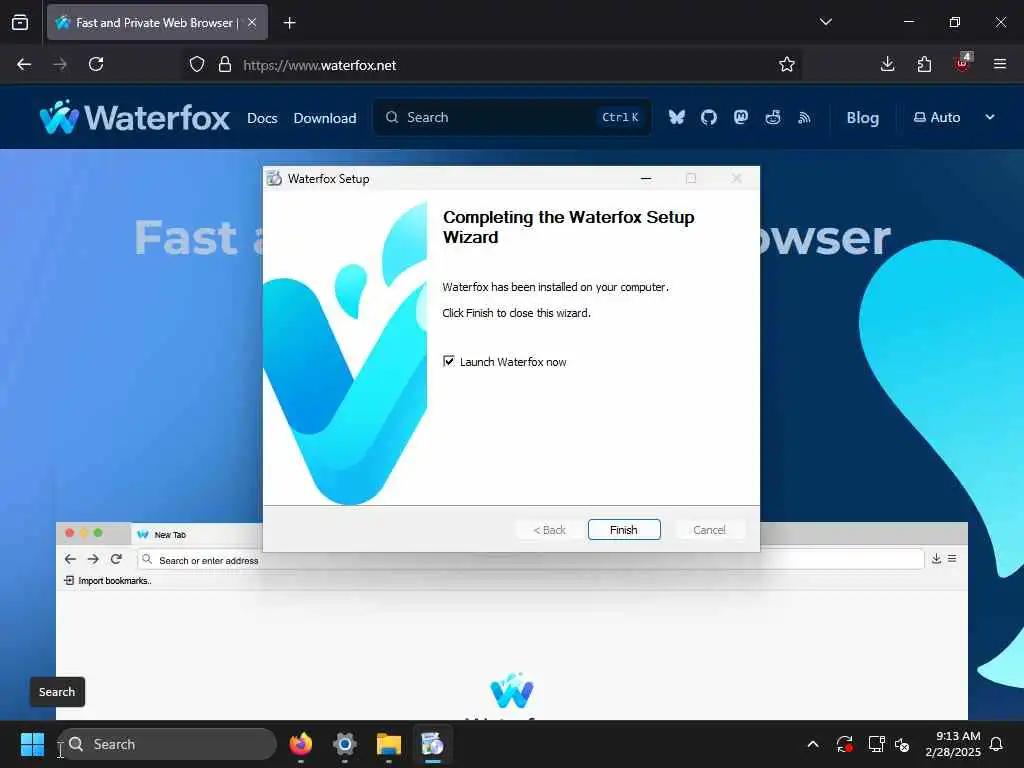This screenshot has width=1024, height=768.
Task: Open a new tab with plus button
Action: pyautogui.click(x=290, y=23)
